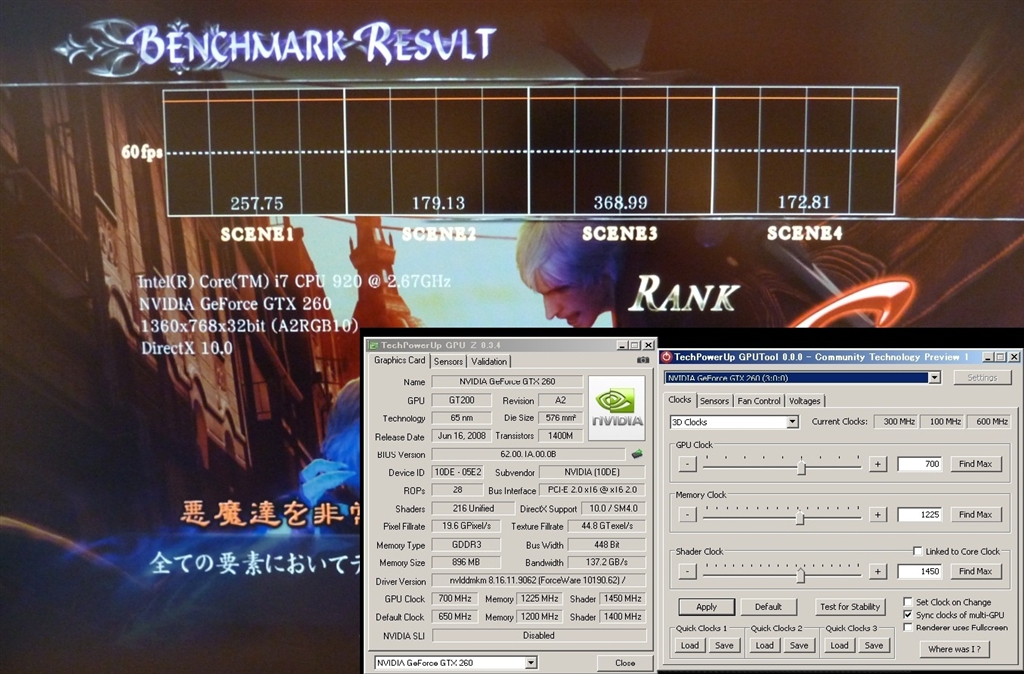Screen dimensions: 1024x674
Task: Click the GPU-Z camera screenshot icon
Action: tap(643, 360)
